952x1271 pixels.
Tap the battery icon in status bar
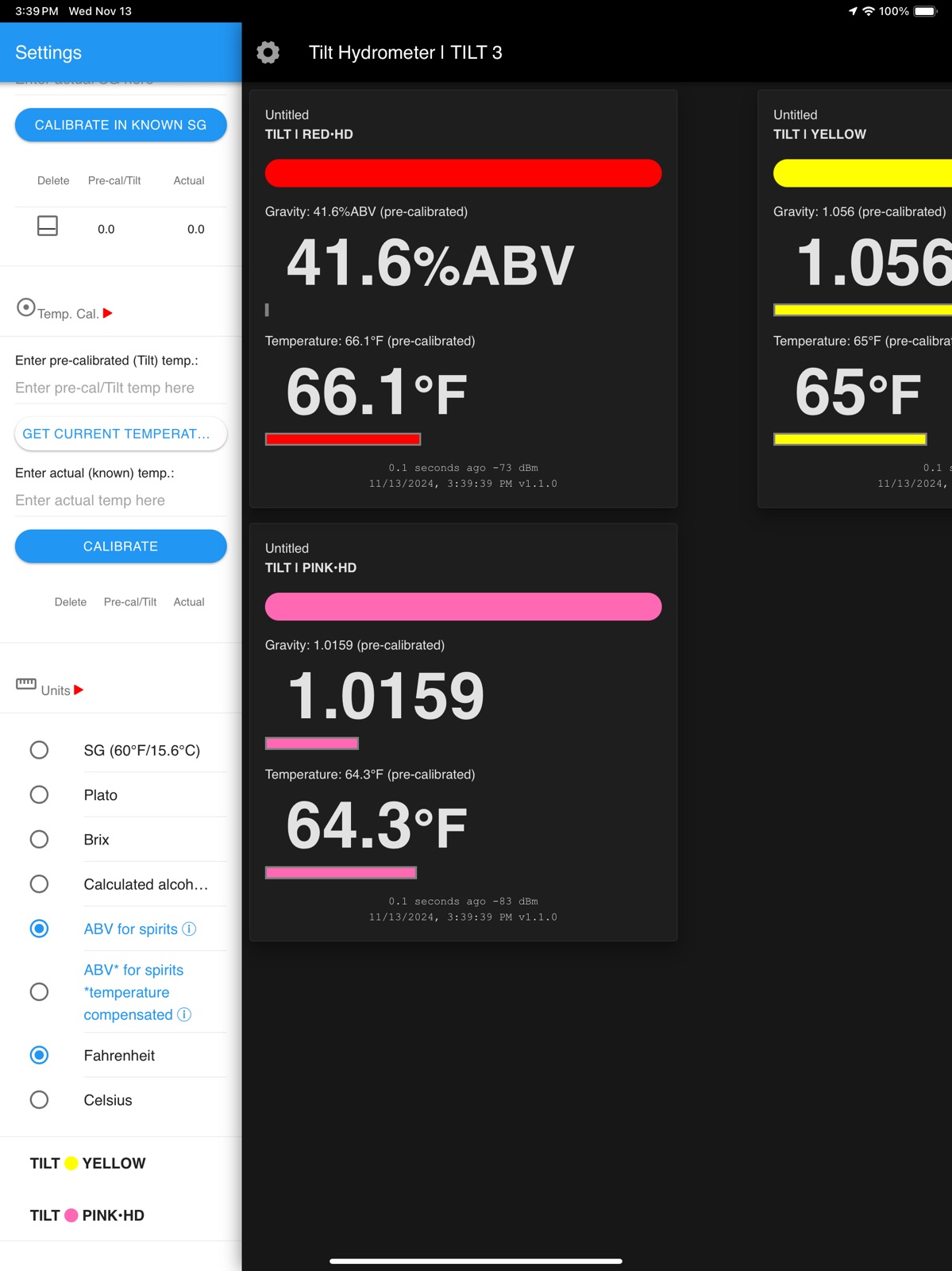[926, 11]
